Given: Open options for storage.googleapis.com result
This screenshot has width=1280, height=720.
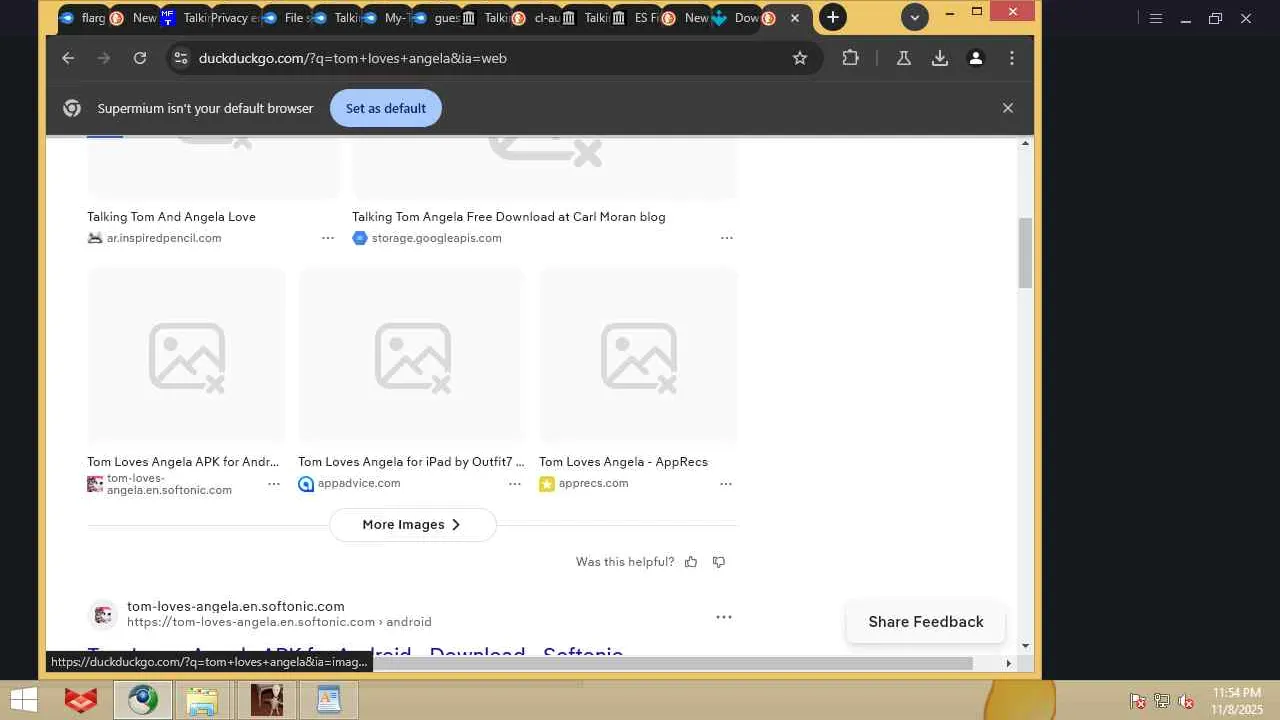Looking at the screenshot, I should pos(726,238).
